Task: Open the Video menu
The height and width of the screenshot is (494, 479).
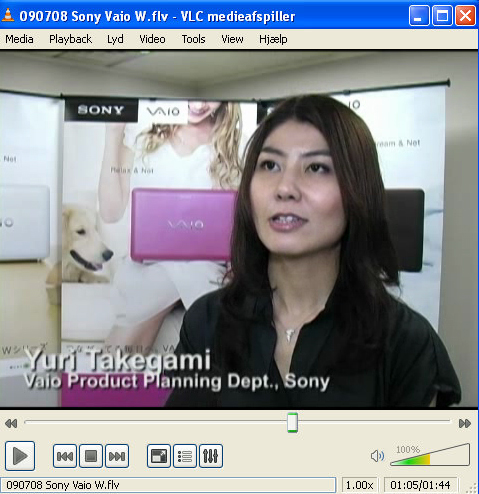Action: tap(152, 39)
